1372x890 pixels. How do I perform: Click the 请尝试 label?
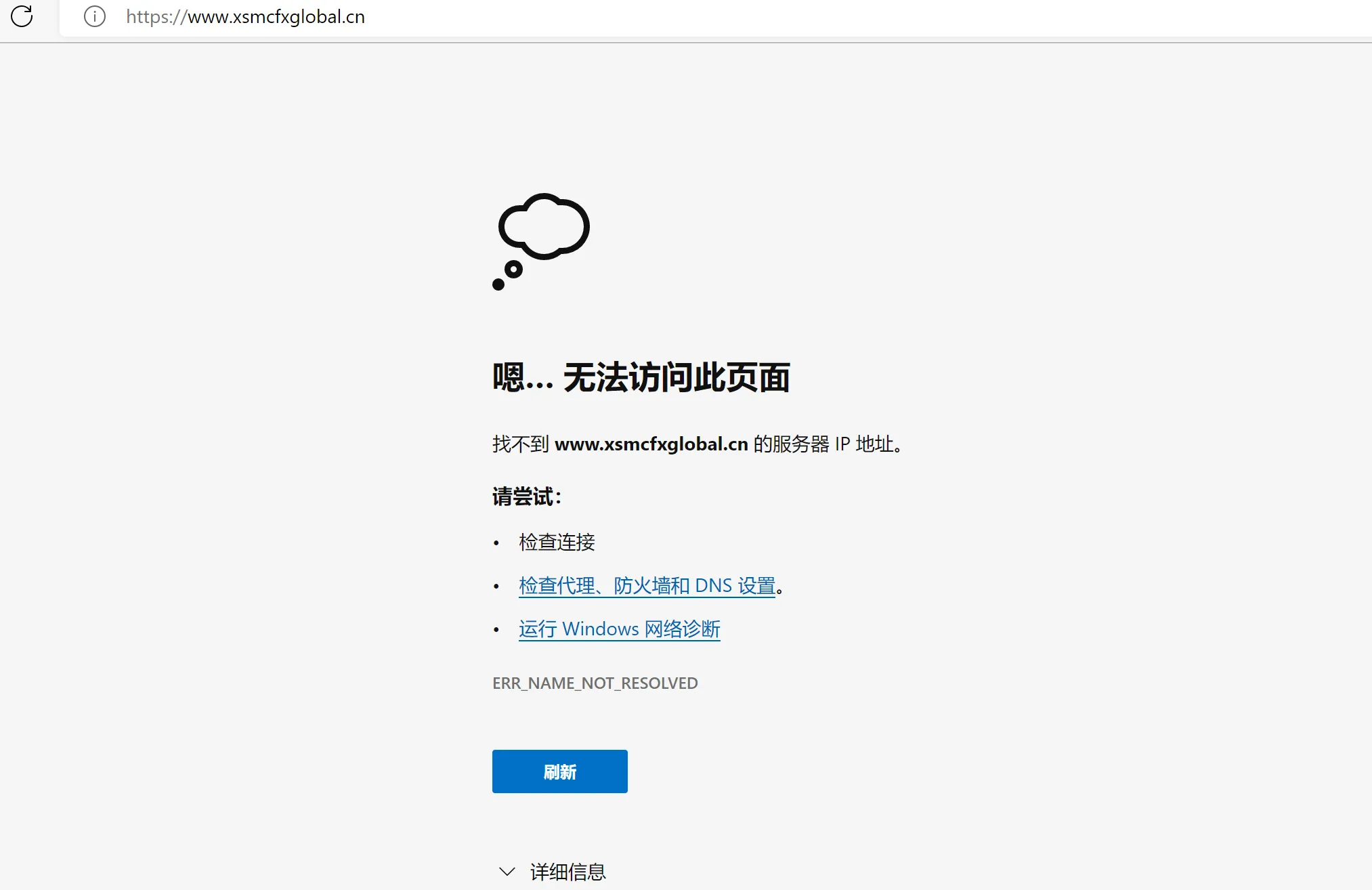[x=527, y=497]
